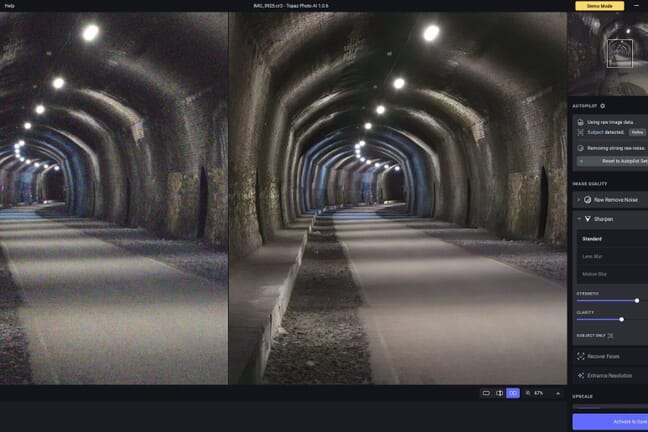The width and height of the screenshot is (648, 432).
Task: Click the Upscale section heading
Action: coord(583,396)
